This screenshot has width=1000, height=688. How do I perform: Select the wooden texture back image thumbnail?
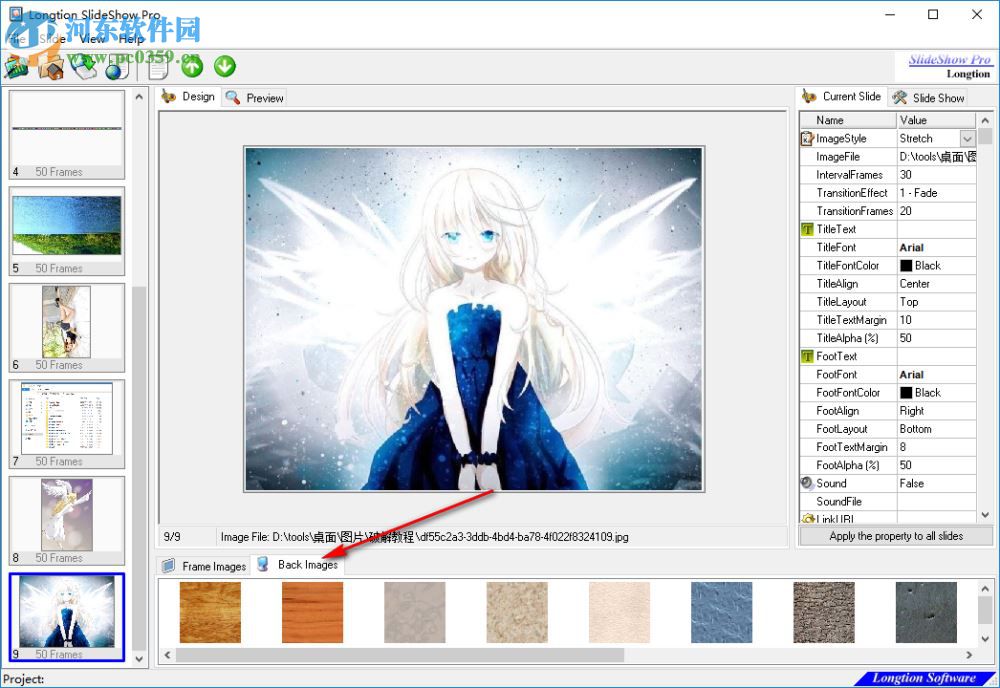click(x=211, y=611)
